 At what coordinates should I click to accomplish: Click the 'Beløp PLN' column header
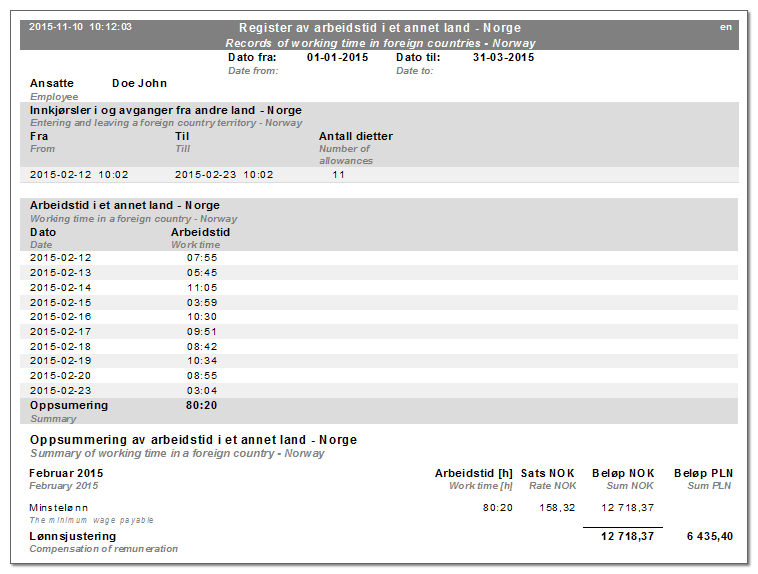pyautogui.click(x=703, y=473)
